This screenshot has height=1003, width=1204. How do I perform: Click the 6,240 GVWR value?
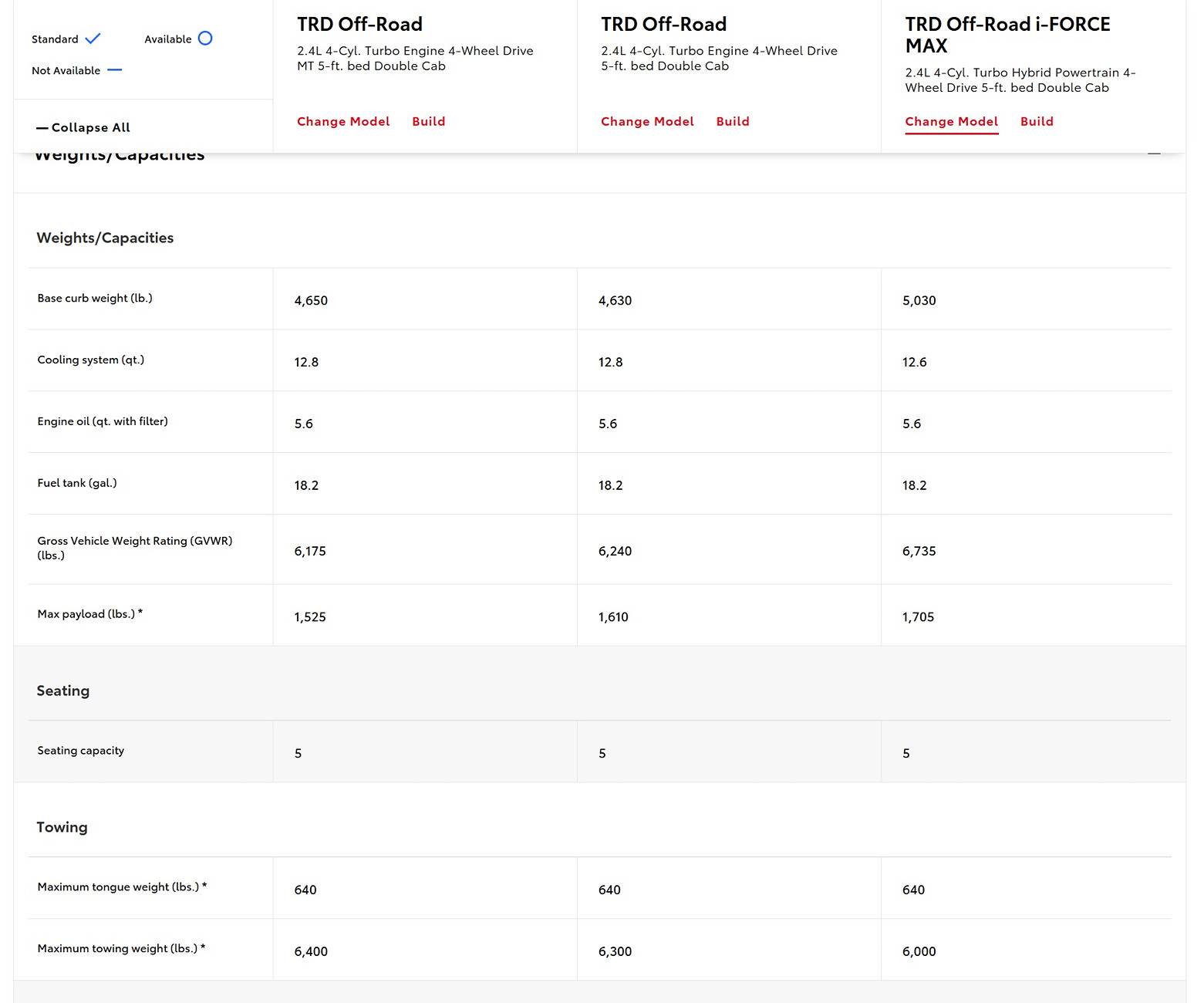(615, 552)
